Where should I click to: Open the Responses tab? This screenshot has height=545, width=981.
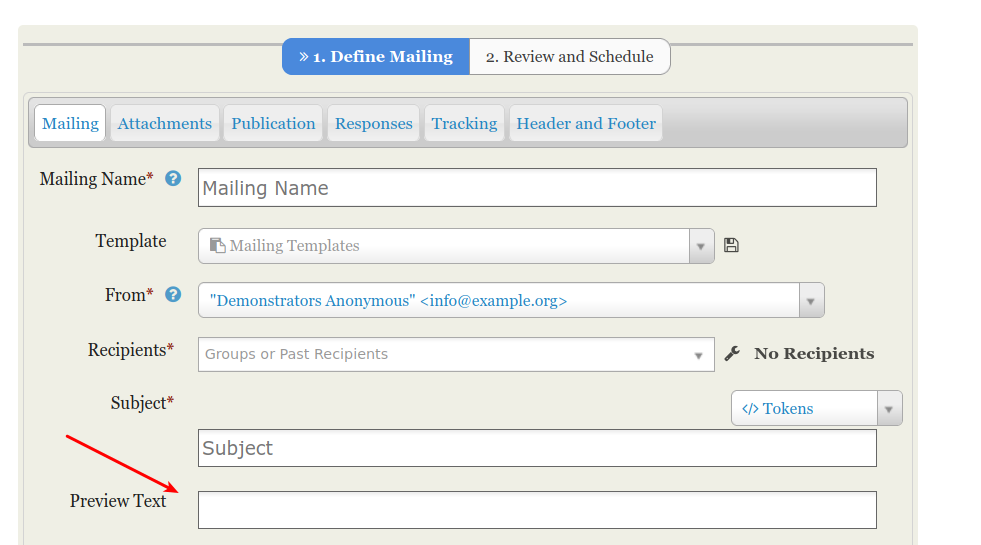(x=373, y=124)
